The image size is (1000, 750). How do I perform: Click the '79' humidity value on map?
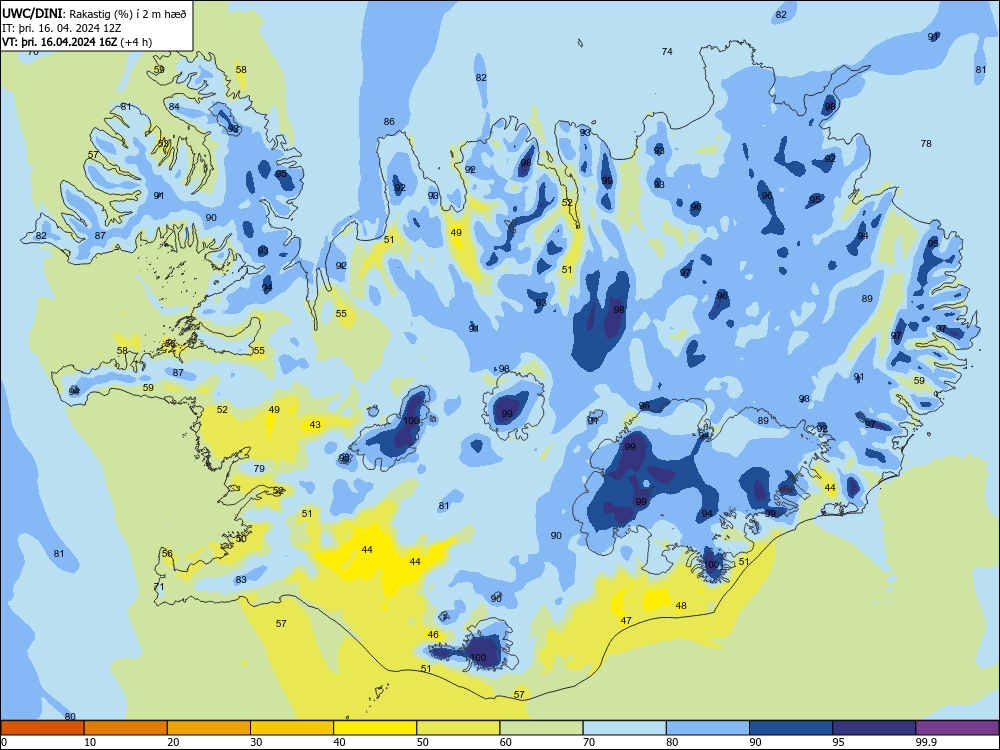tap(259, 468)
